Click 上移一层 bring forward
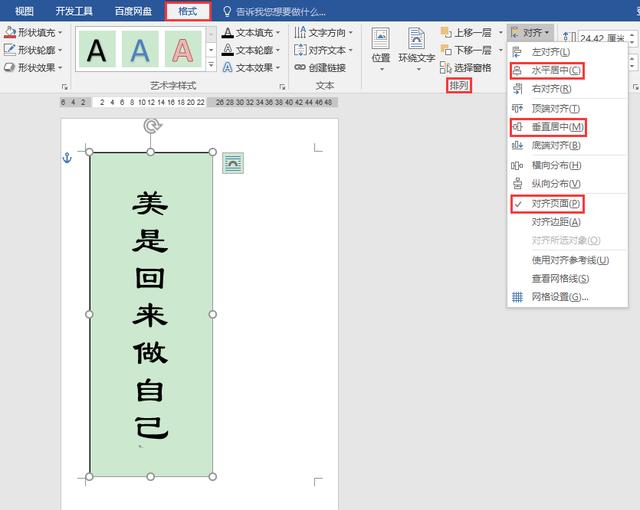This screenshot has width=640, height=510. [468, 32]
